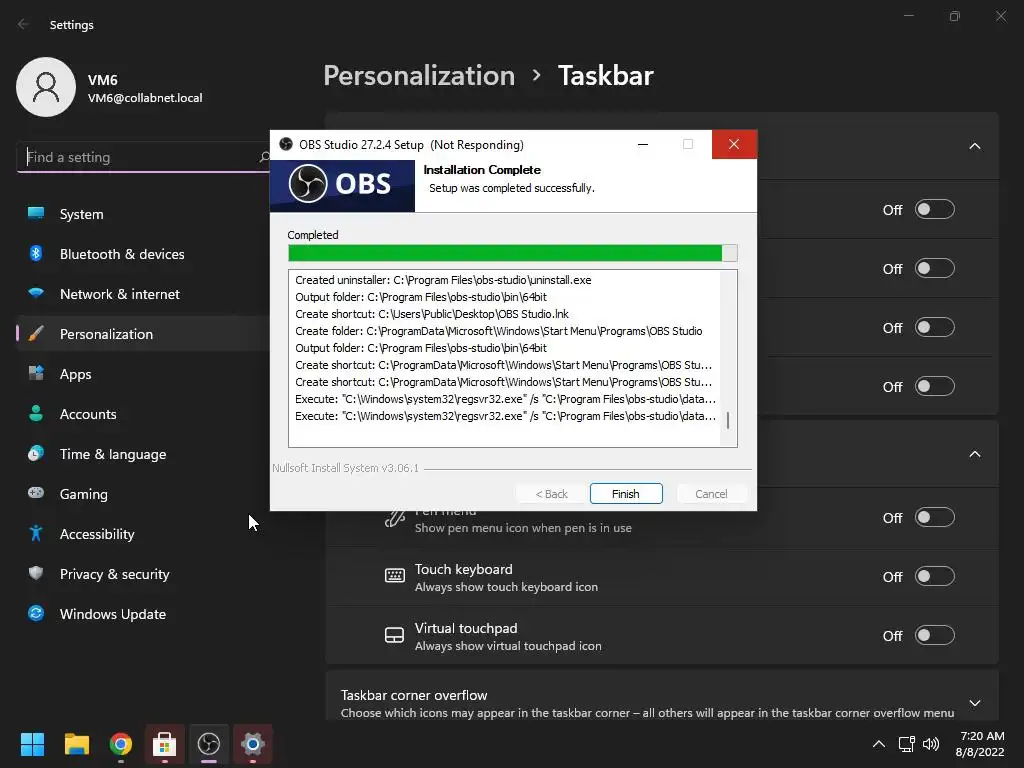Toggle the fourth Off switch in taskbar items

coord(935,387)
